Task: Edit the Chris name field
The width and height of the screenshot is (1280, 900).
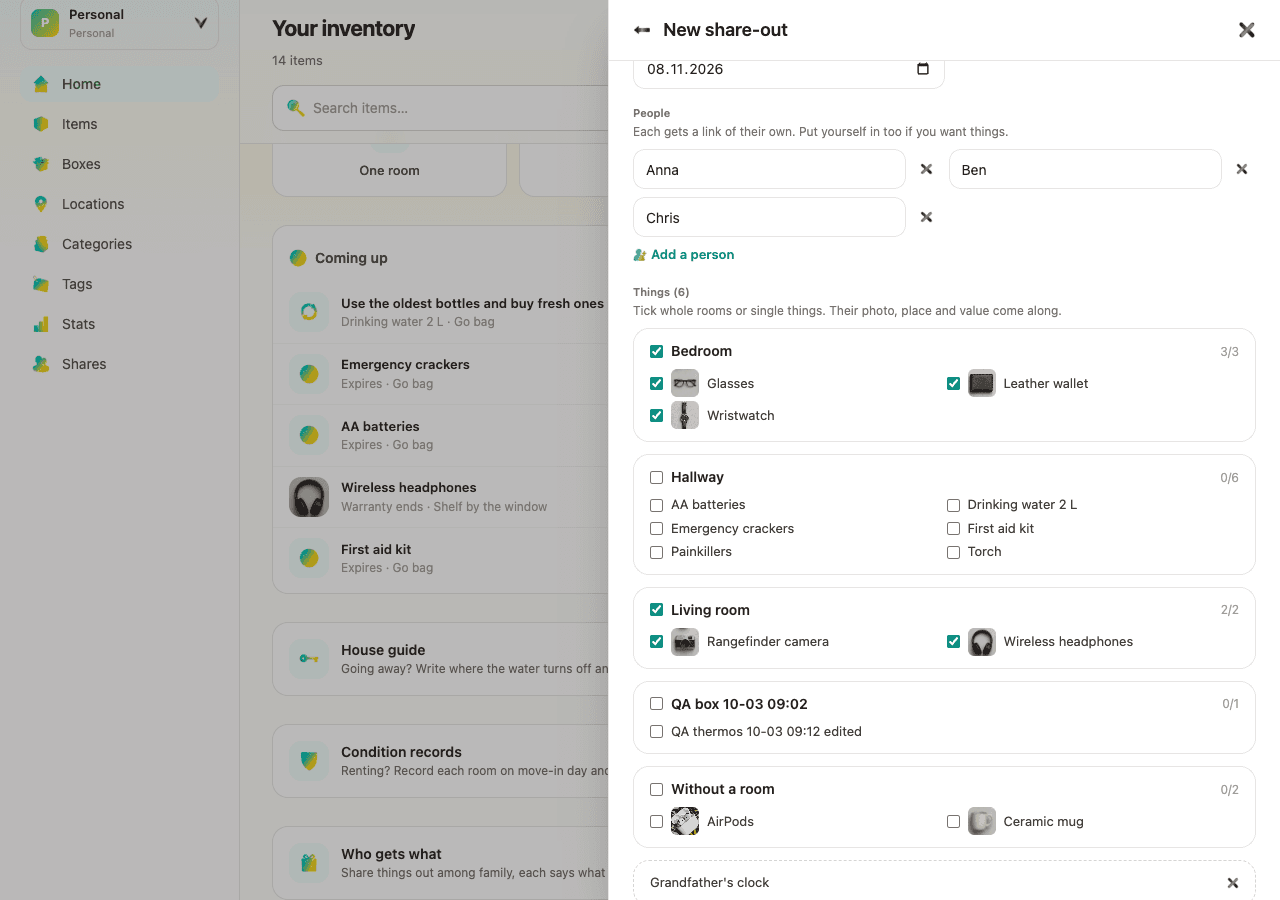Action: pos(769,217)
